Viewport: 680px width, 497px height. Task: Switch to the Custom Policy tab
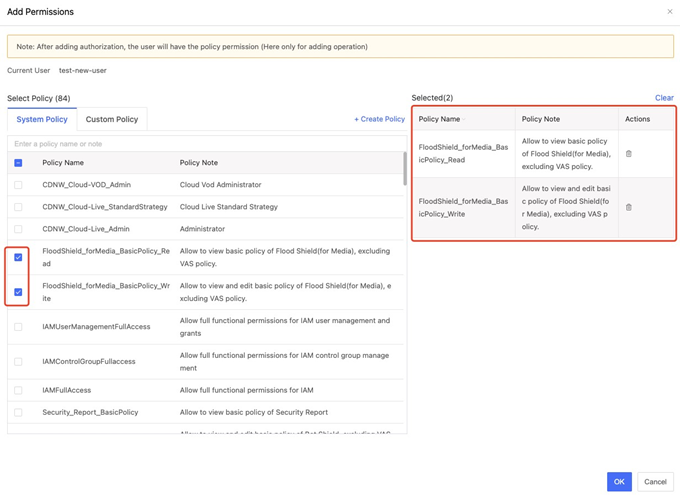click(112, 119)
